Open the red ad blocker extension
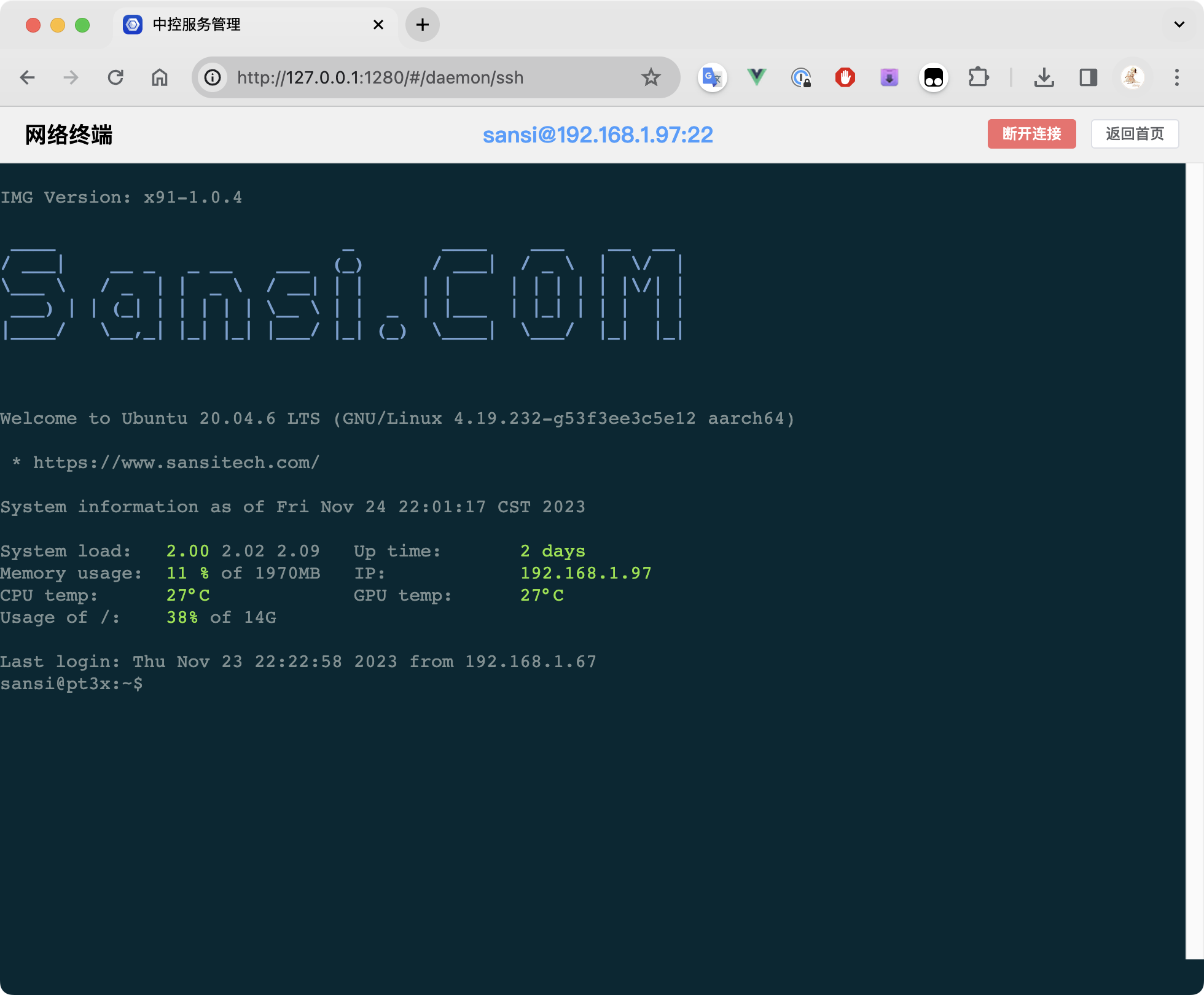 click(x=845, y=77)
